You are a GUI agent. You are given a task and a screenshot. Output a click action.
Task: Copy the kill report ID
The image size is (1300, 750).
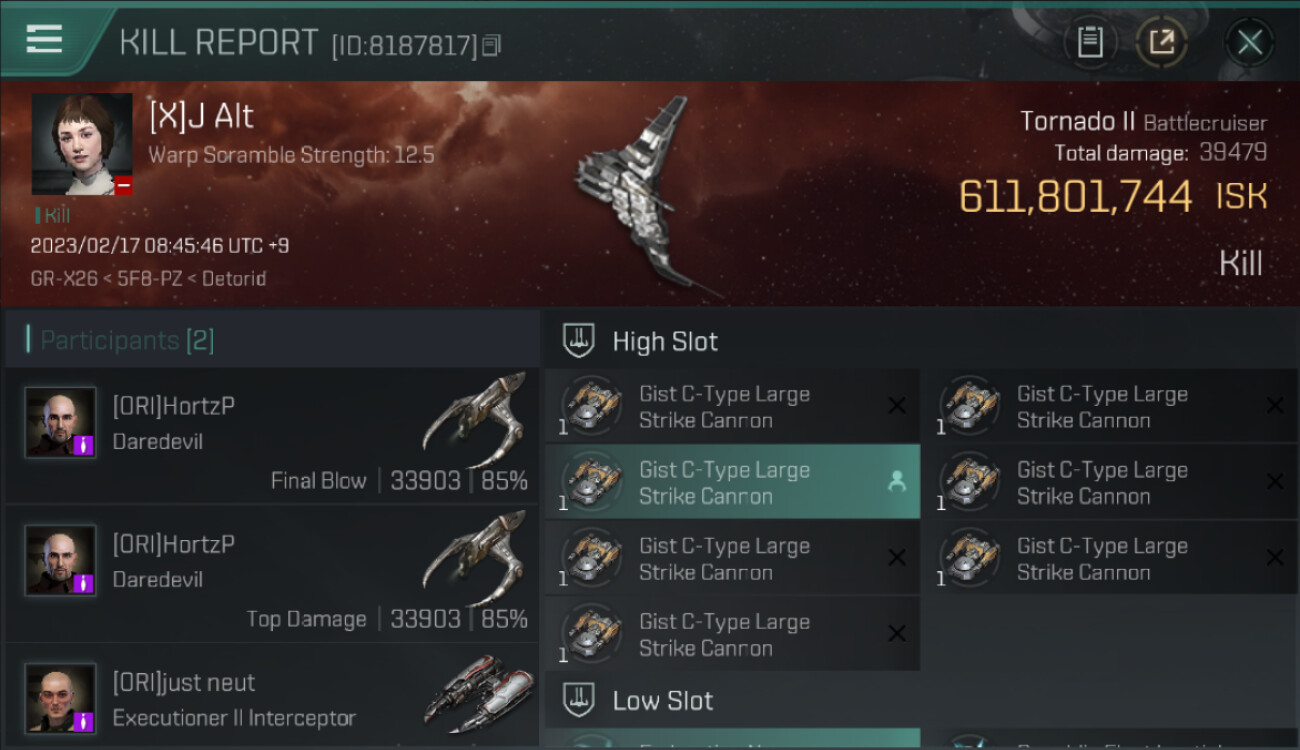point(491,45)
